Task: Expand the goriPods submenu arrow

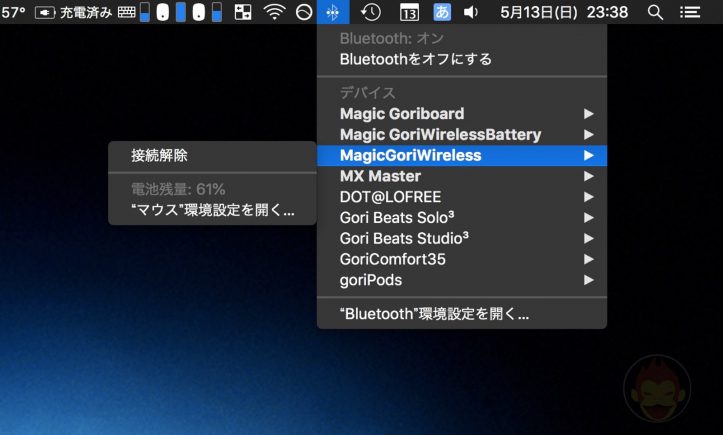Action: tap(589, 280)
